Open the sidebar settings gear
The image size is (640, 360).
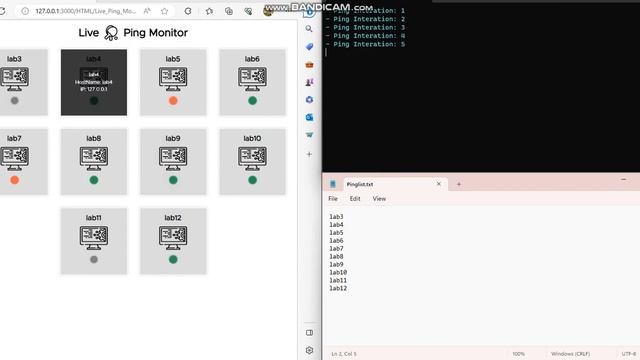pyautogui.click(x=309, y=350)
